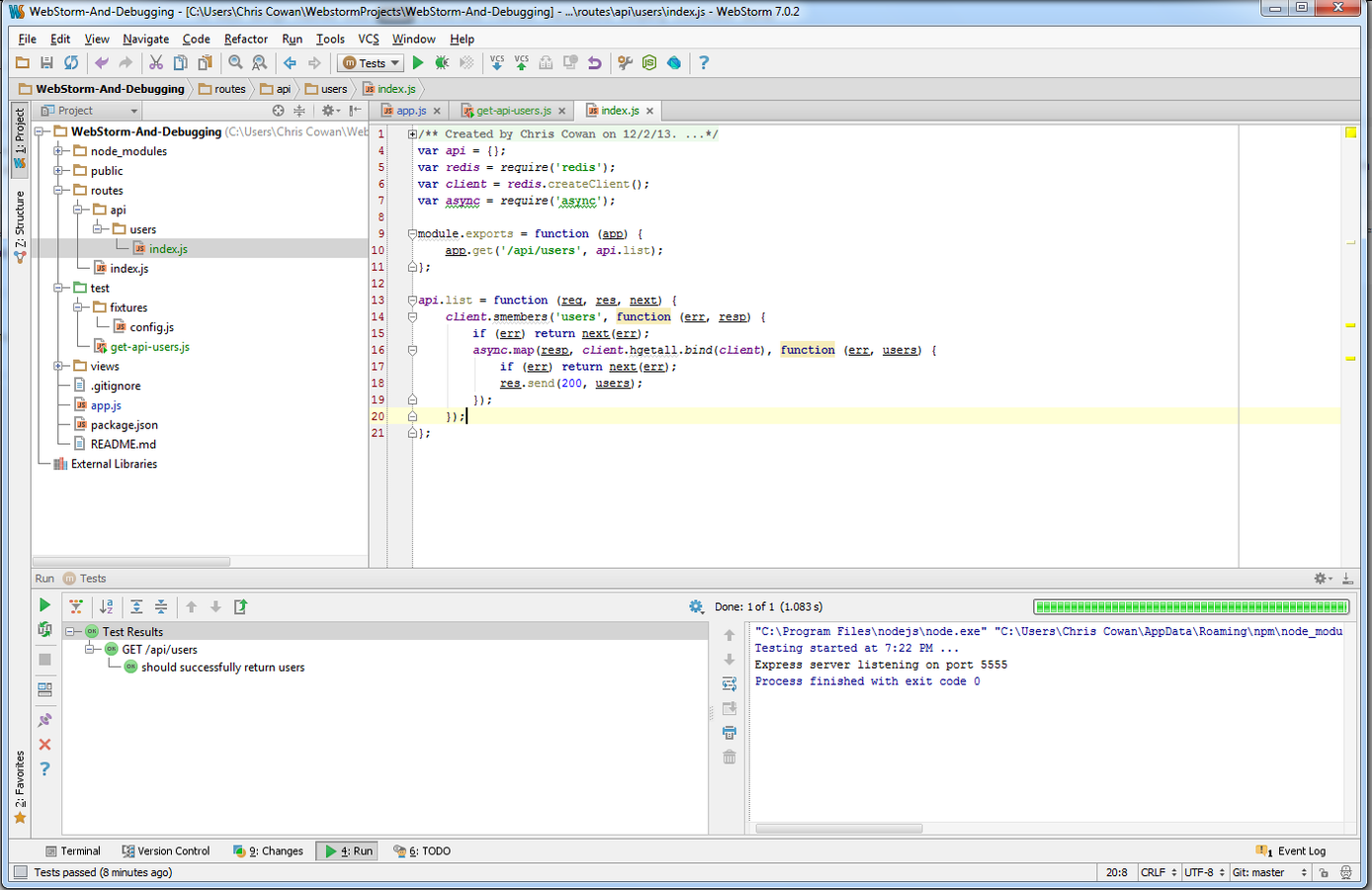Collapse the Test Results node
This screenshot has height=890, width=1372.
pos(71,631)
